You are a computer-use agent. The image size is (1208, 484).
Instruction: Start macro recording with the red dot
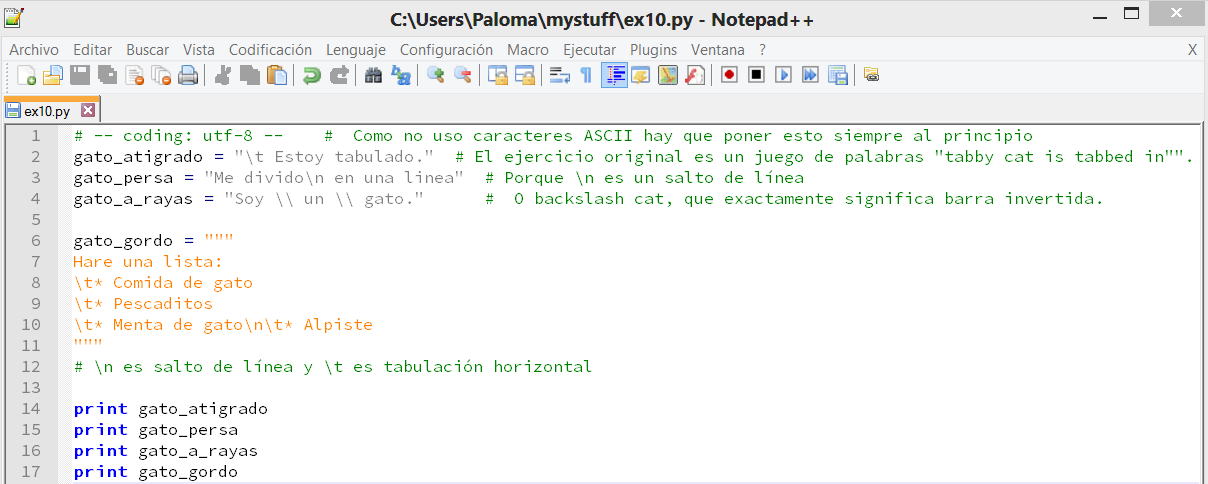click(x=729, y=75)
